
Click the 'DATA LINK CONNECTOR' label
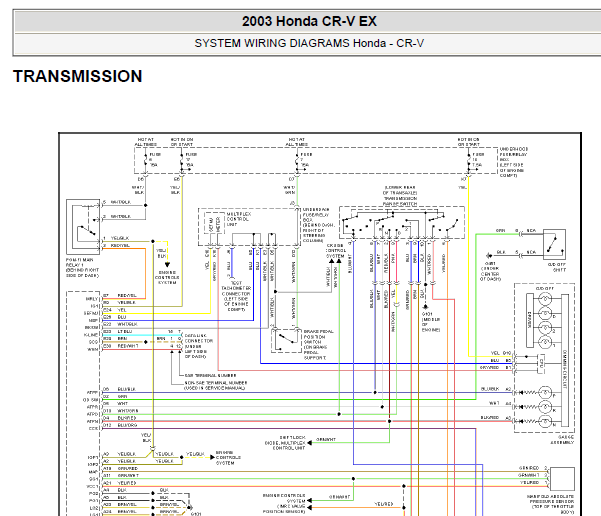click(x=199, y=346)
